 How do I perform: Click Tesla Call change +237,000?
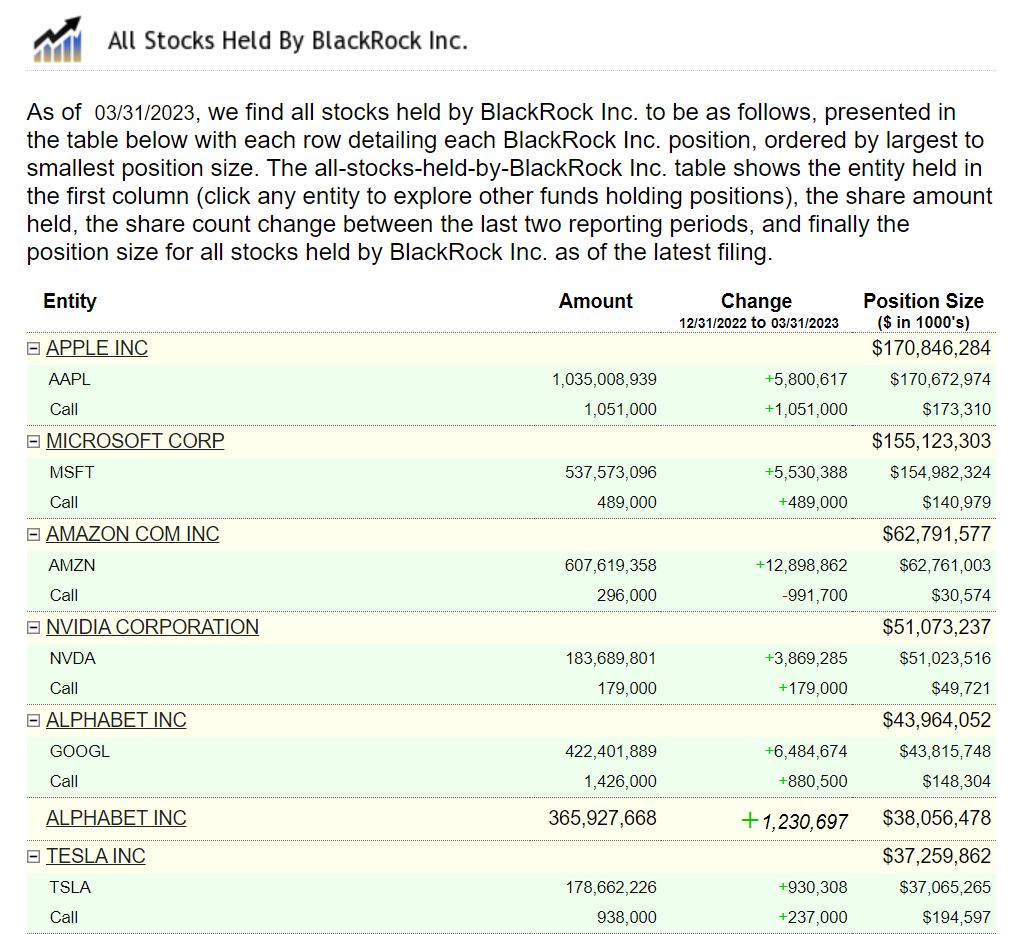point(813,918)
